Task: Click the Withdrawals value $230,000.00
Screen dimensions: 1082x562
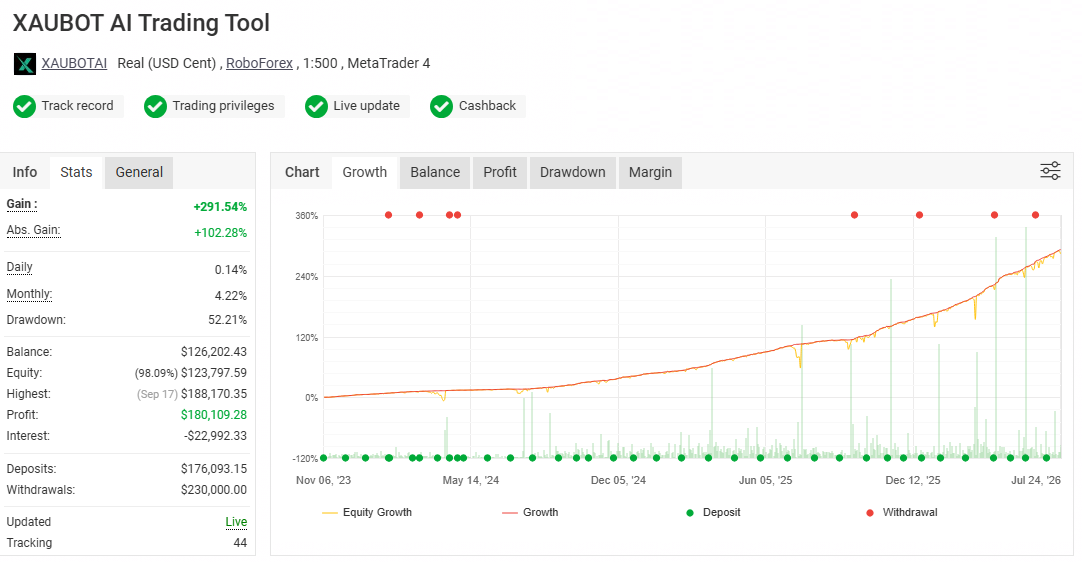Action: pyautogui.click(x=214, y=490)
